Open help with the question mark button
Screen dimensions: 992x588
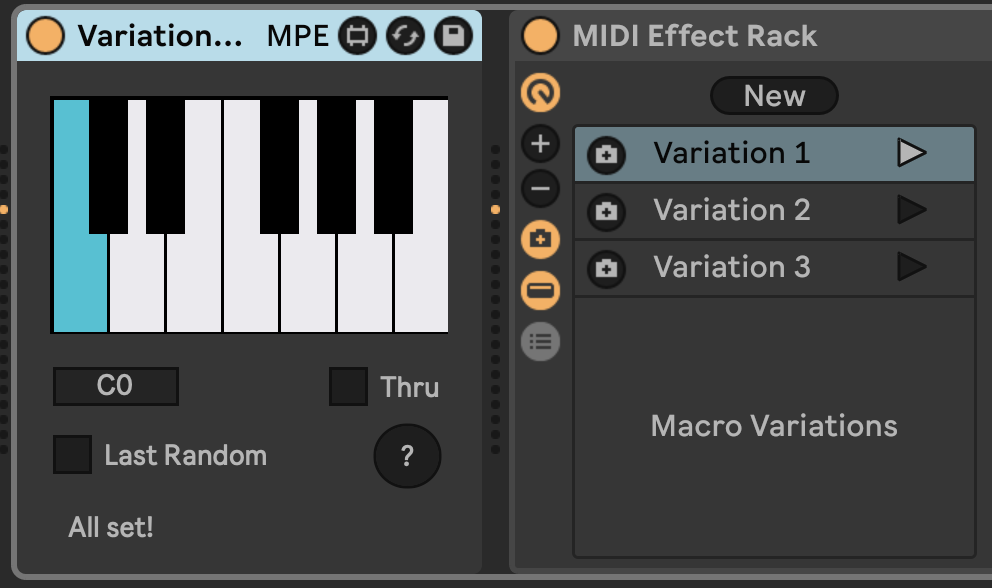coord(407,456)
